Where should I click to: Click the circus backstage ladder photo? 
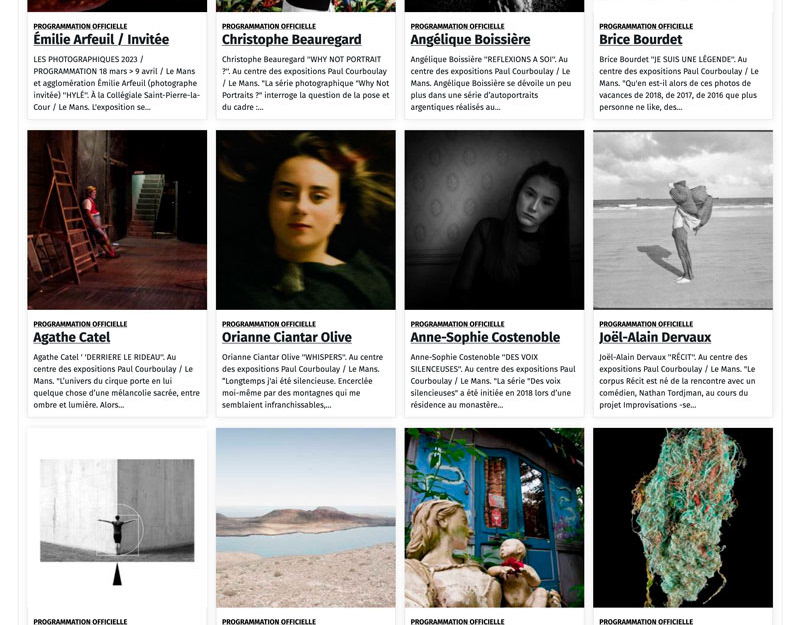(117, 220)
